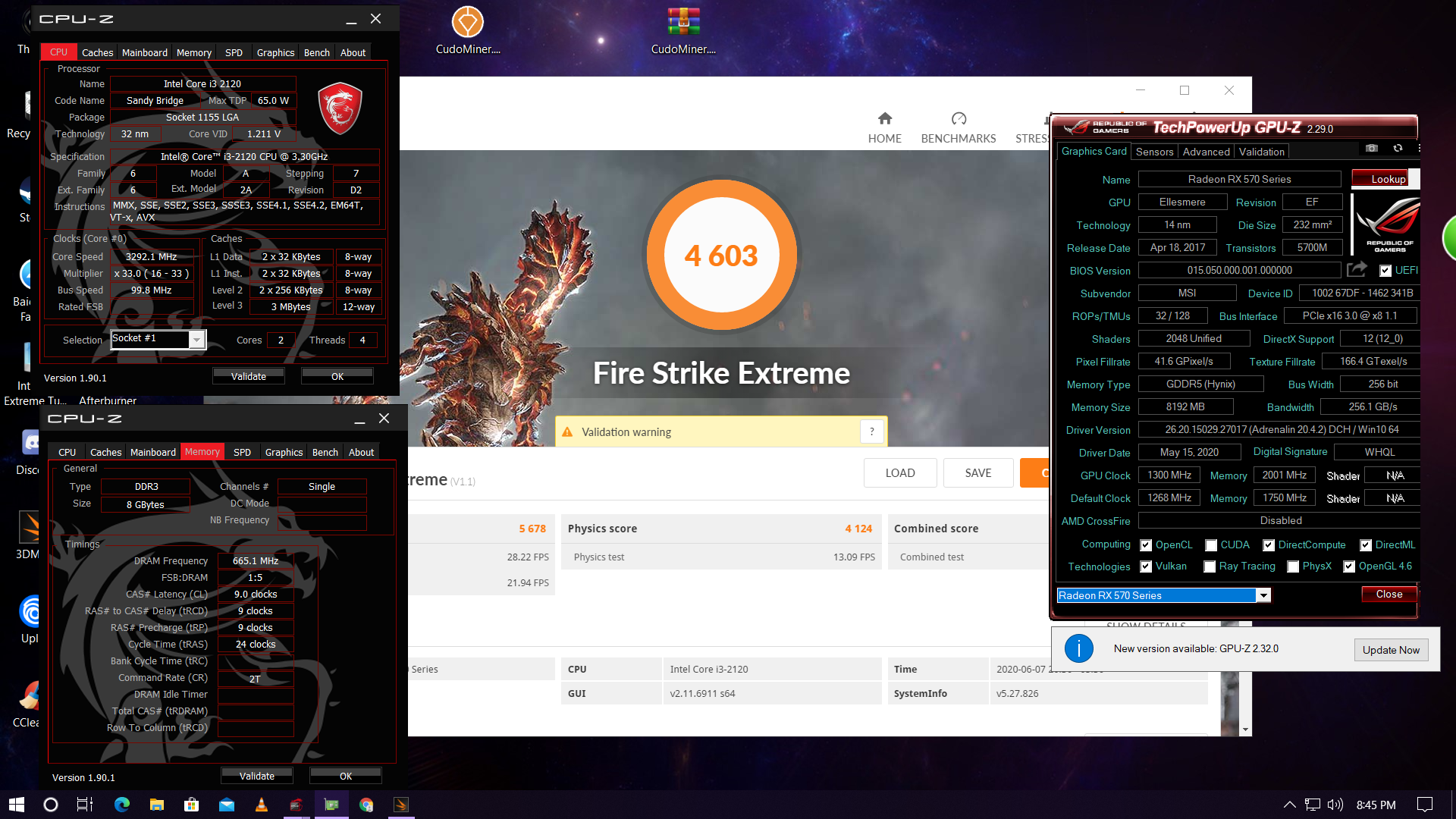Image resolution: width=1456 pixels, height=819 pixels.
Task: Open Microsoft Store from taskbar
Action: point(191,805)
